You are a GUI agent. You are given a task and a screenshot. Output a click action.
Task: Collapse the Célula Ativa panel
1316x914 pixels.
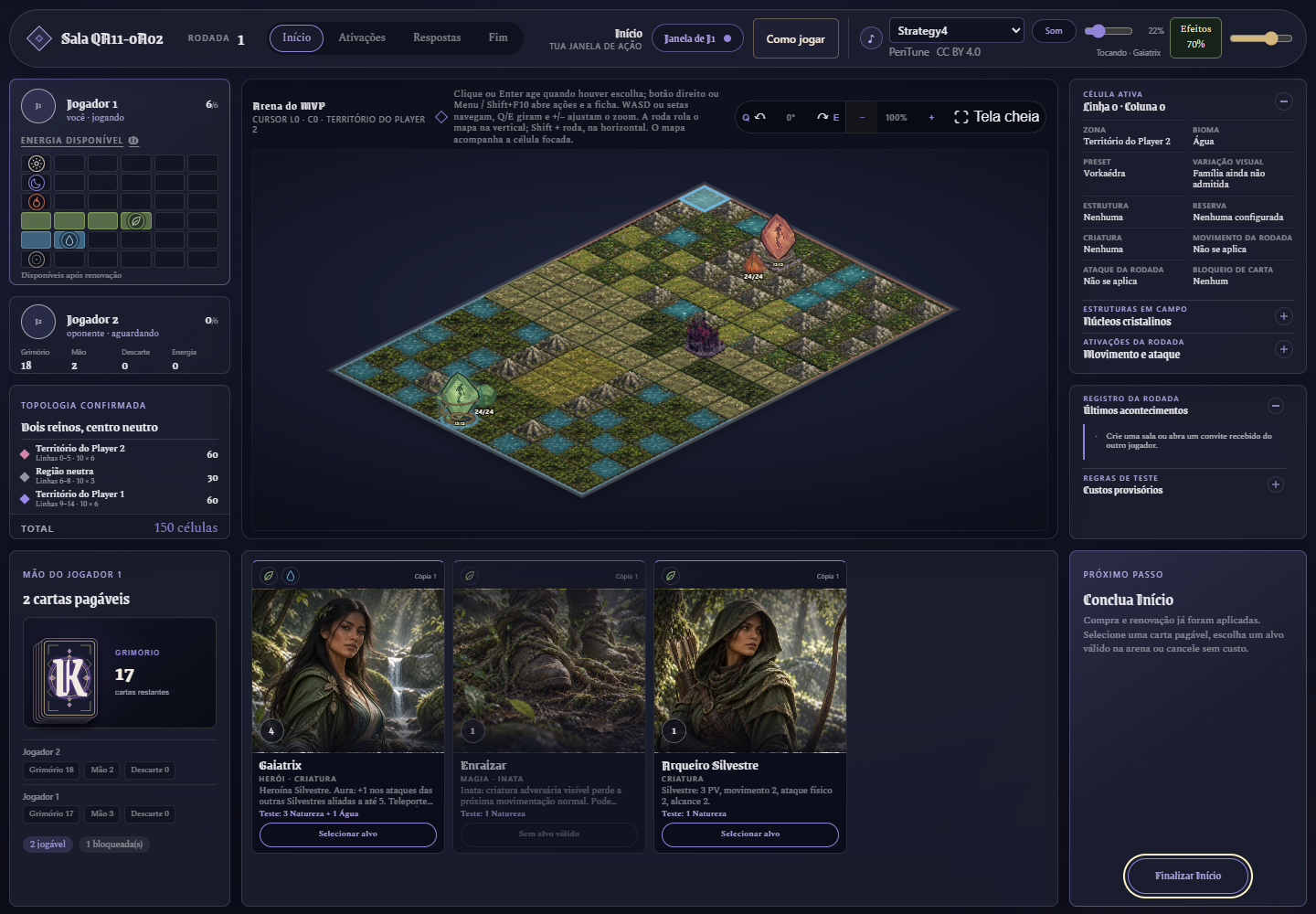[x=1283, y=101]
